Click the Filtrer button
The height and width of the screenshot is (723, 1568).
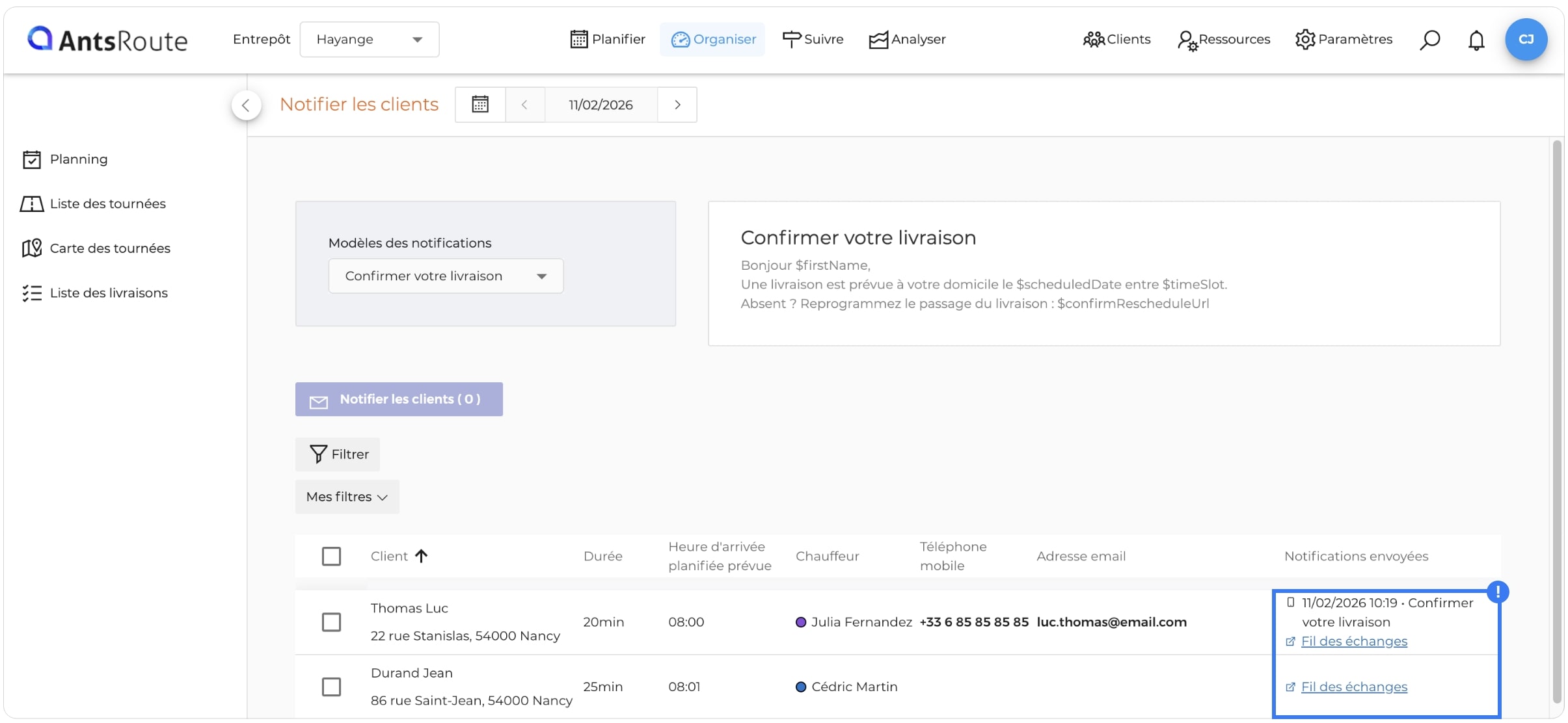338,454
